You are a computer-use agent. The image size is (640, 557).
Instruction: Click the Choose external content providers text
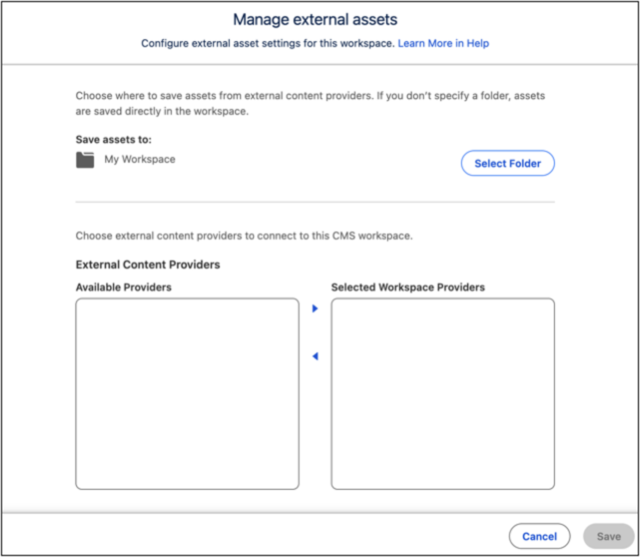pos(244,236)
